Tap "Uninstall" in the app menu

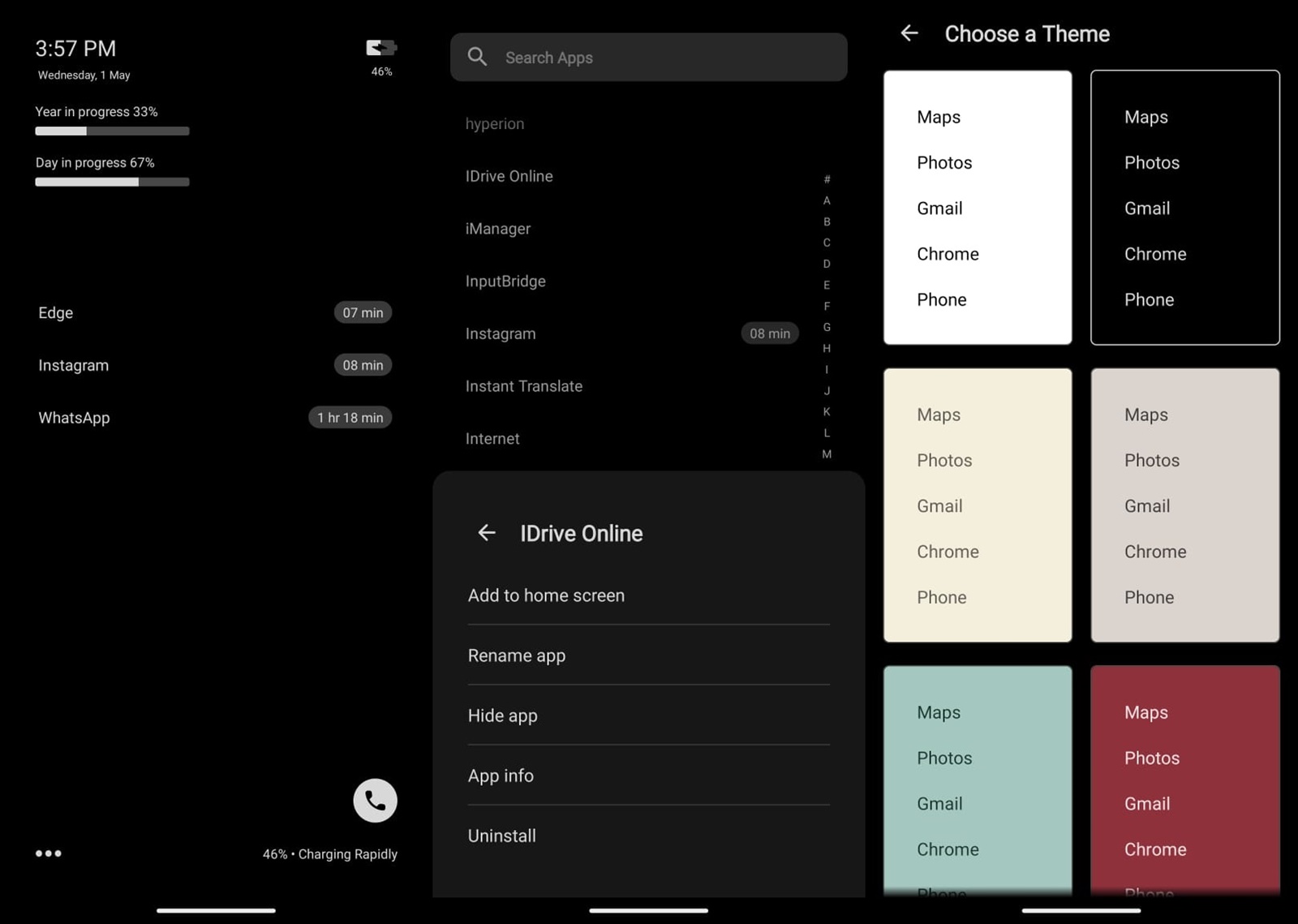501,836
